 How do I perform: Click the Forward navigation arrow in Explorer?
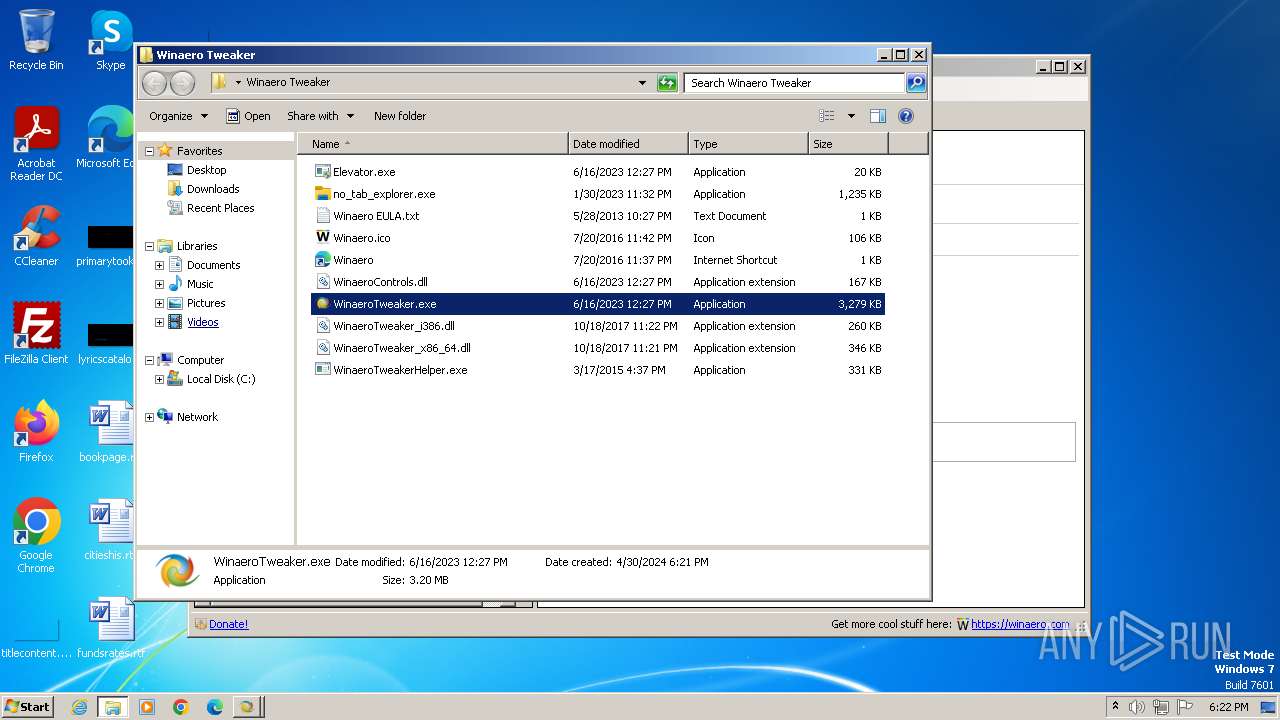point(182,83)
